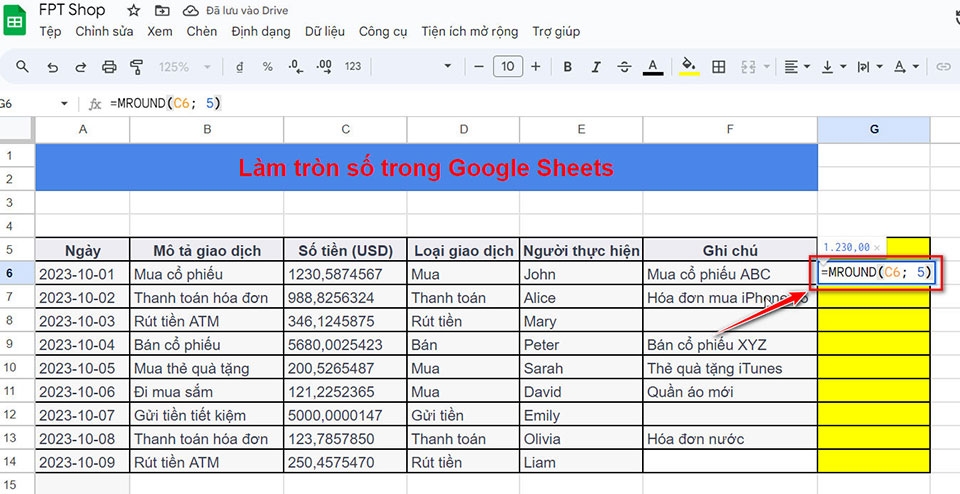Select the title Làm tròn số trong Google Sheets

426,167
